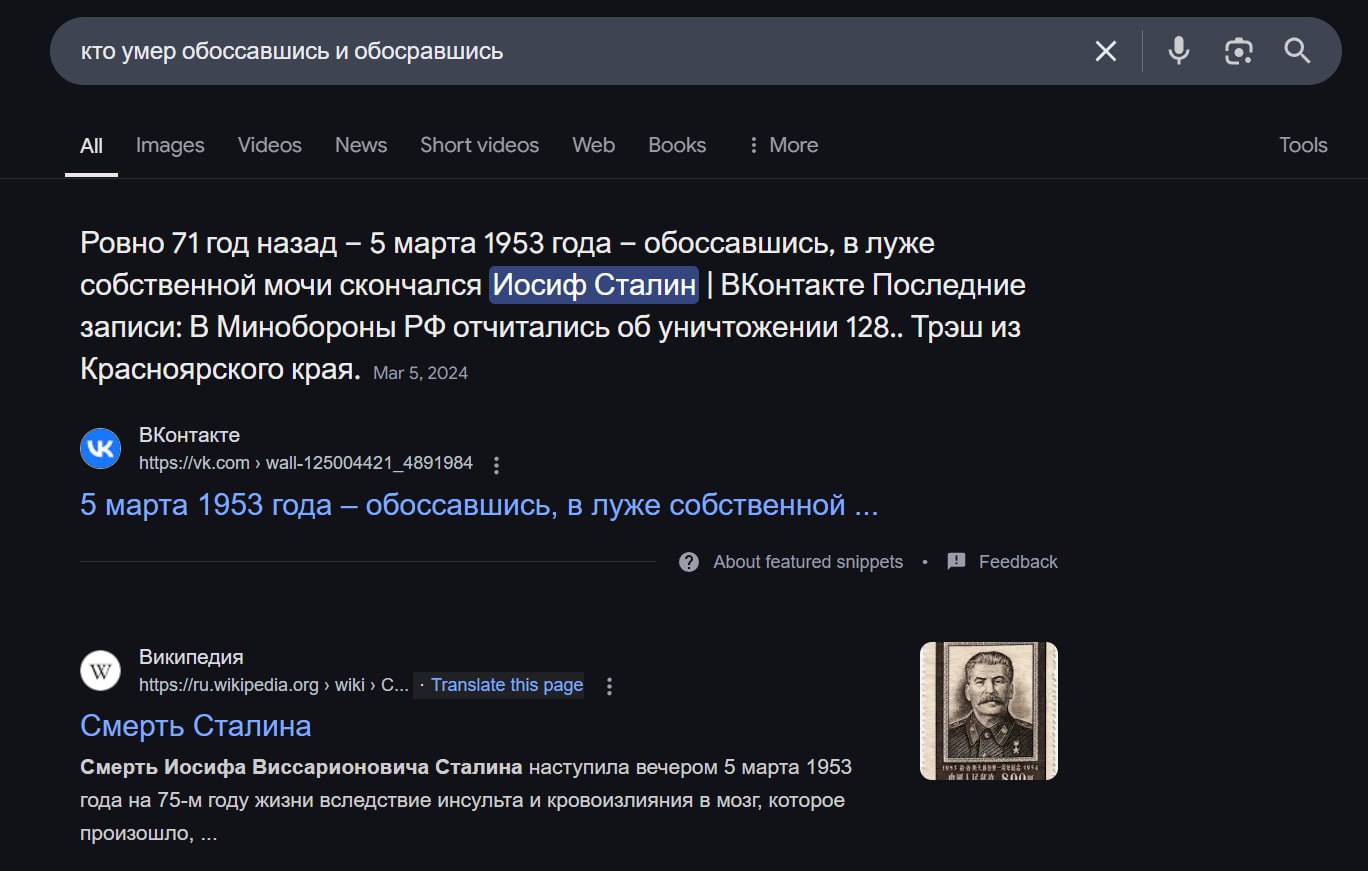Open 'About featured snippets' link
This screenshot has height=871, width=1368.
point(808,562)
